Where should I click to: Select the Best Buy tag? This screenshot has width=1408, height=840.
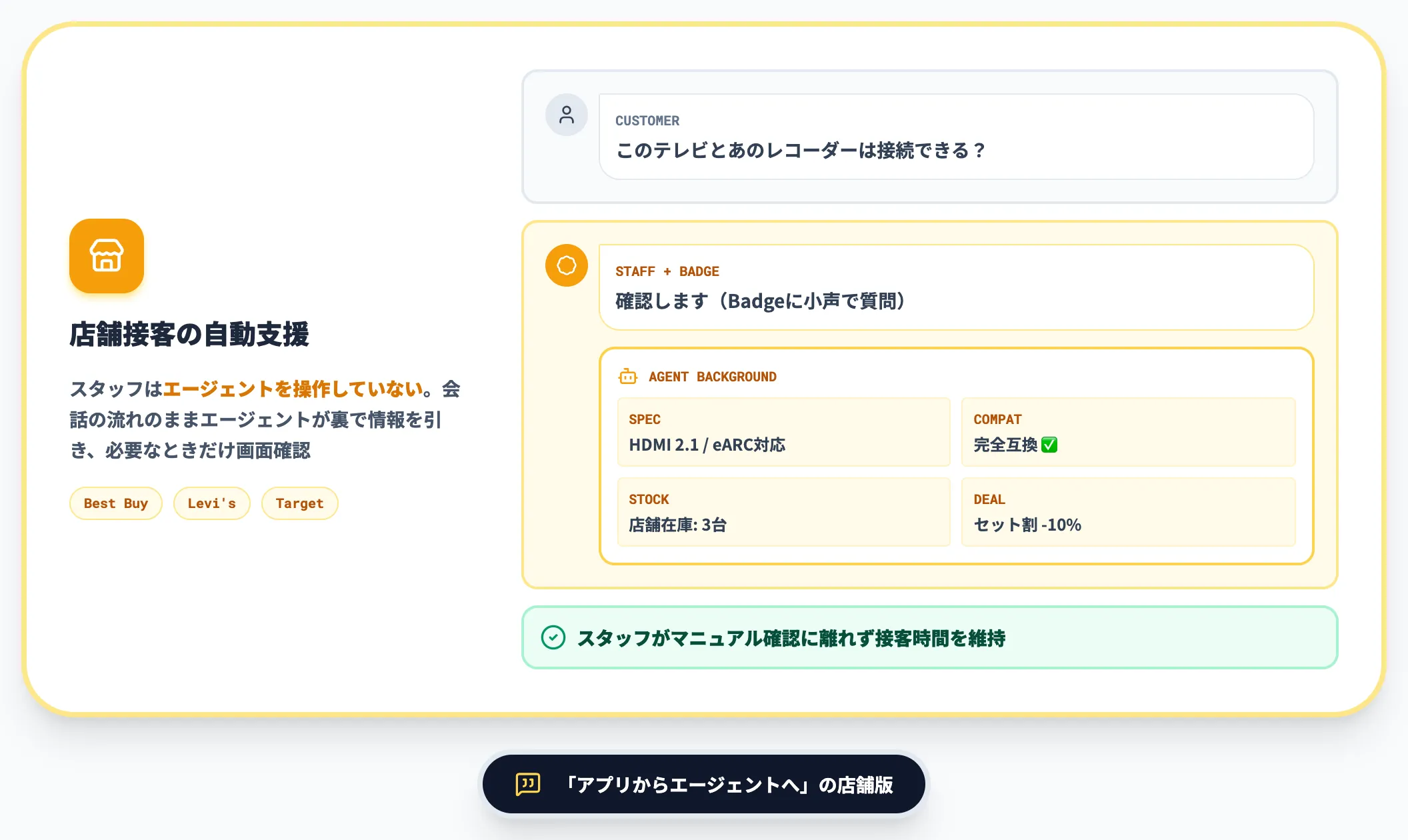click(116, 503)
